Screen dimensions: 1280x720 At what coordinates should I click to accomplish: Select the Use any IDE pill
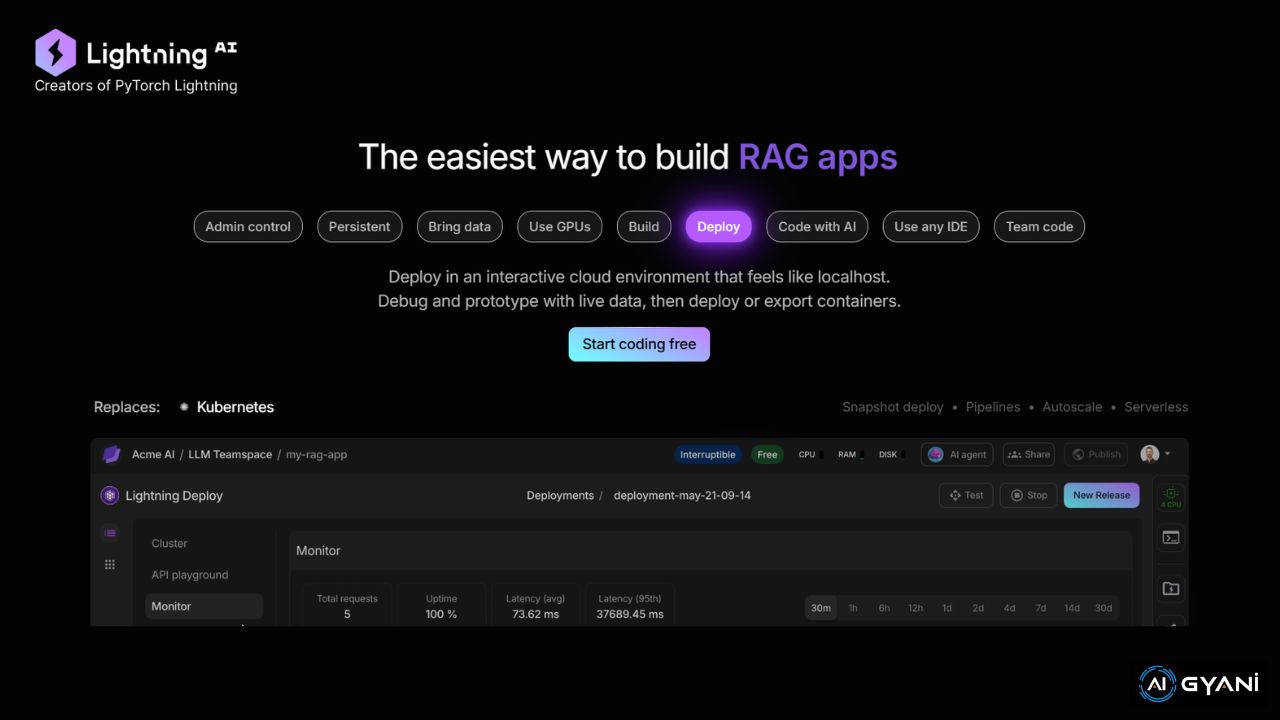931,226
